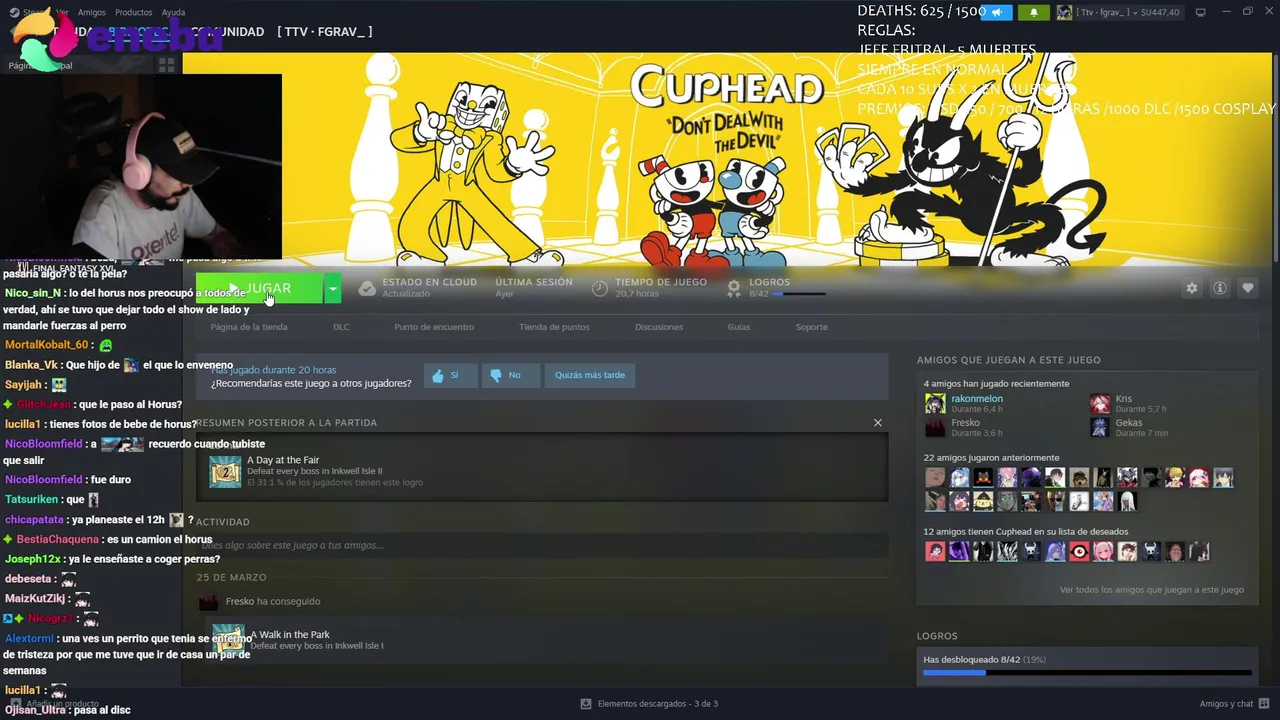Viewport: 1280px width, 720px height.
Task: Open A Day at the Fair achievement icon
Action: click(225, 471)
